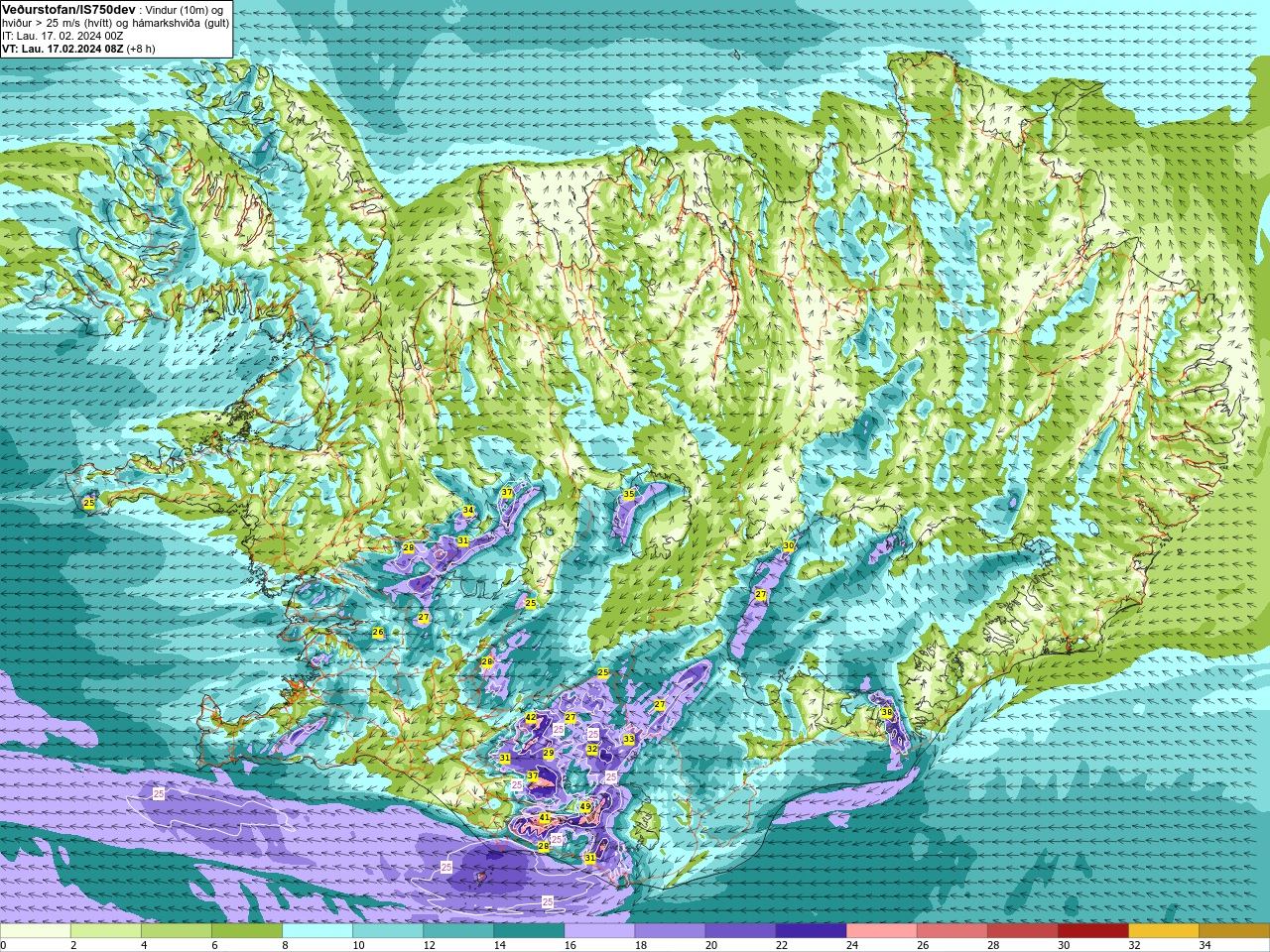The height and width of the screenshot is (952, 1270).
Task: Click the yellow 49 gust label
Action: 585,807
